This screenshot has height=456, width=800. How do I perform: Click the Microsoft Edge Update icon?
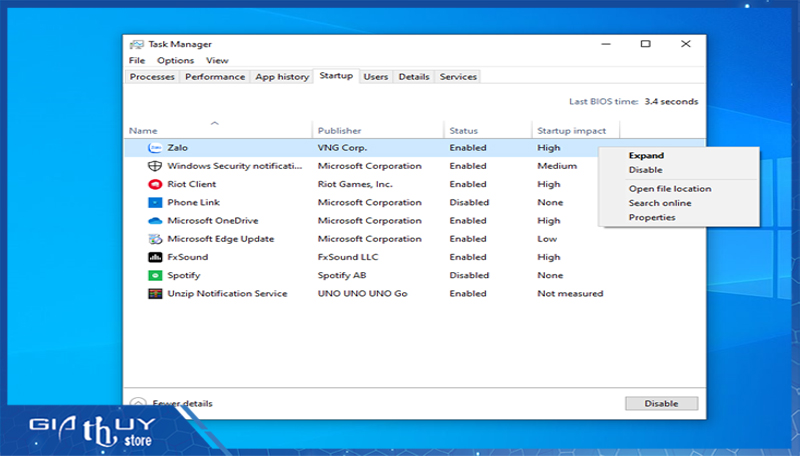(155, 239)
